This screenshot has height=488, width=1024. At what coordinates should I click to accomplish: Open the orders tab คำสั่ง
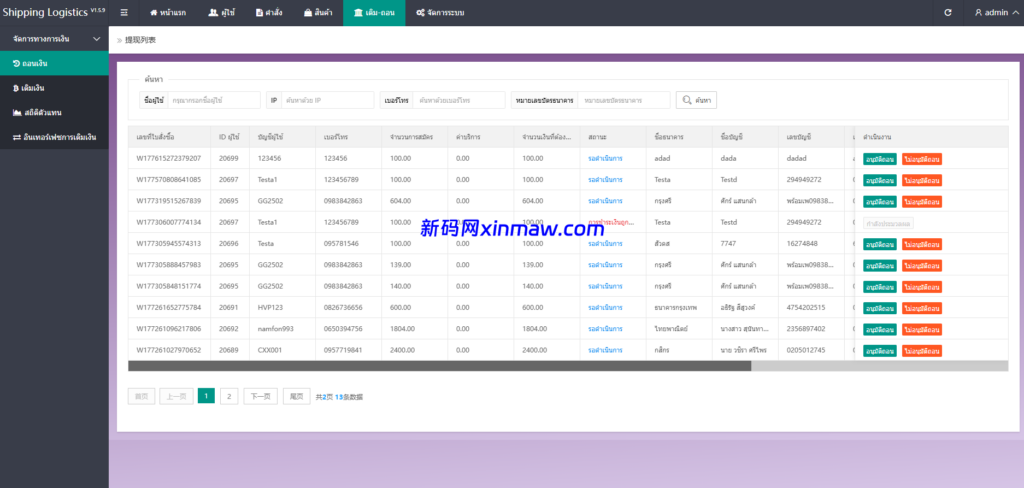268,12
